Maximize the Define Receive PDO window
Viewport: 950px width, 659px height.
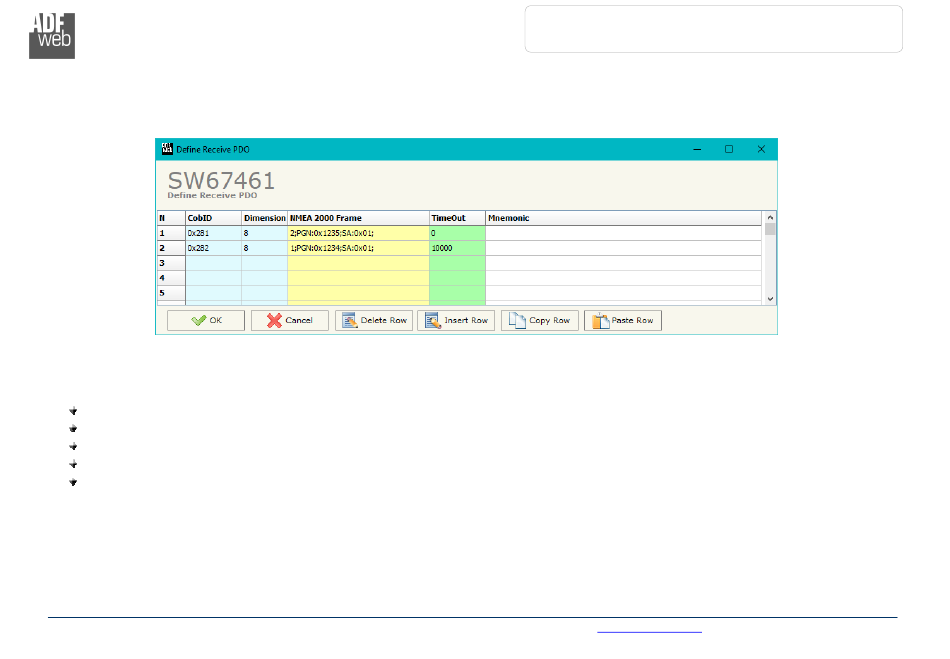(x=729, y=149)
